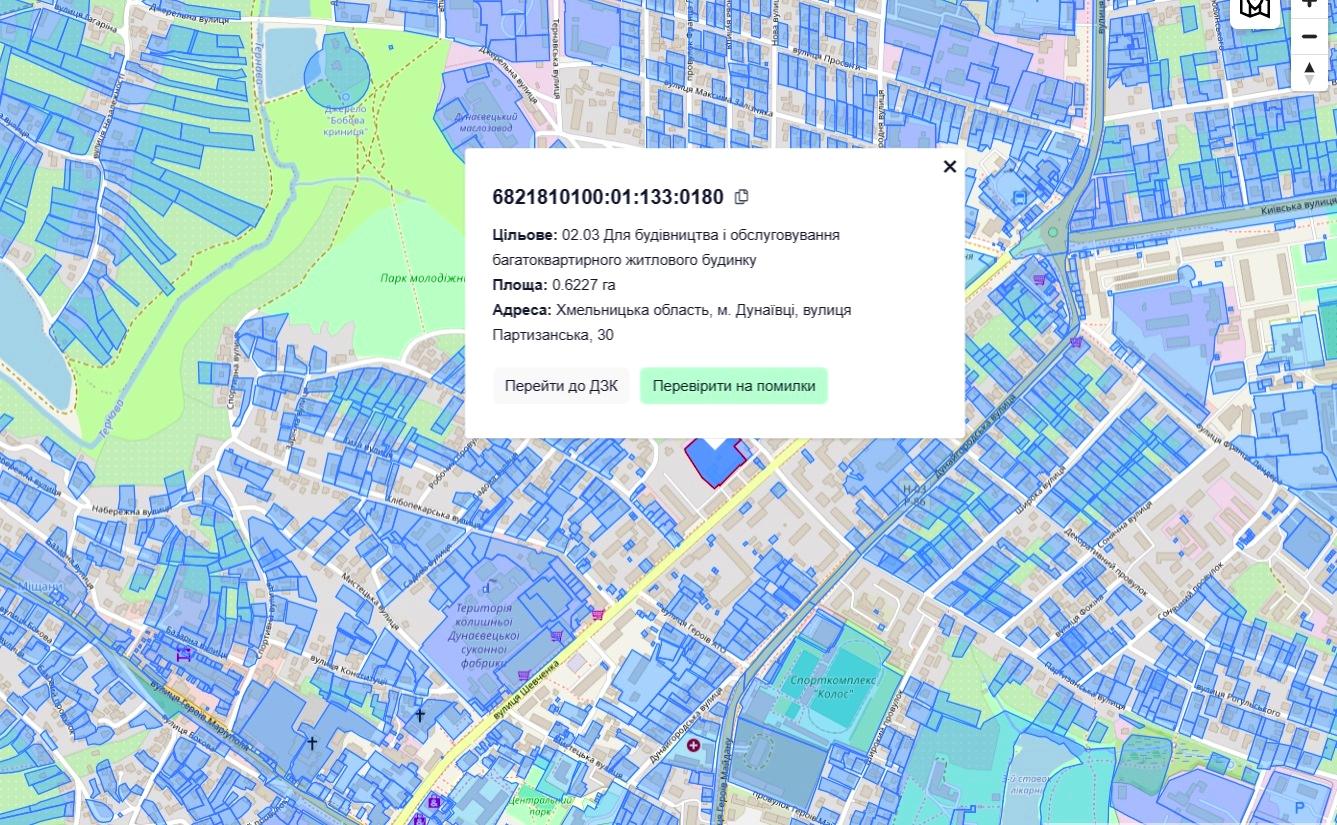The image size is (1337, 825).
Task: Click the parking P icon
Action: coord(1300,808)
